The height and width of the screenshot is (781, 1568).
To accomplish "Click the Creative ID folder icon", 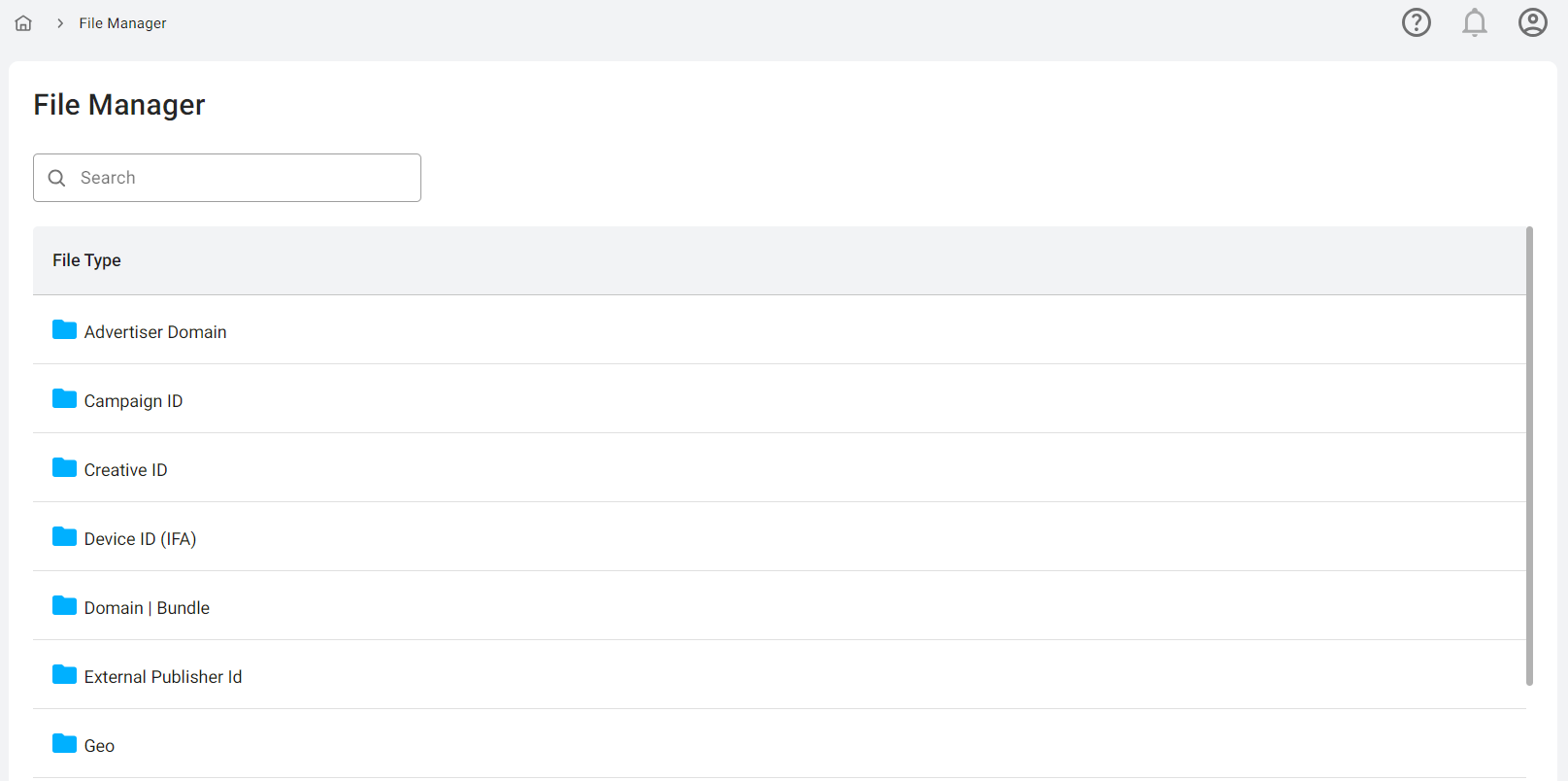I will coord(64,468).
